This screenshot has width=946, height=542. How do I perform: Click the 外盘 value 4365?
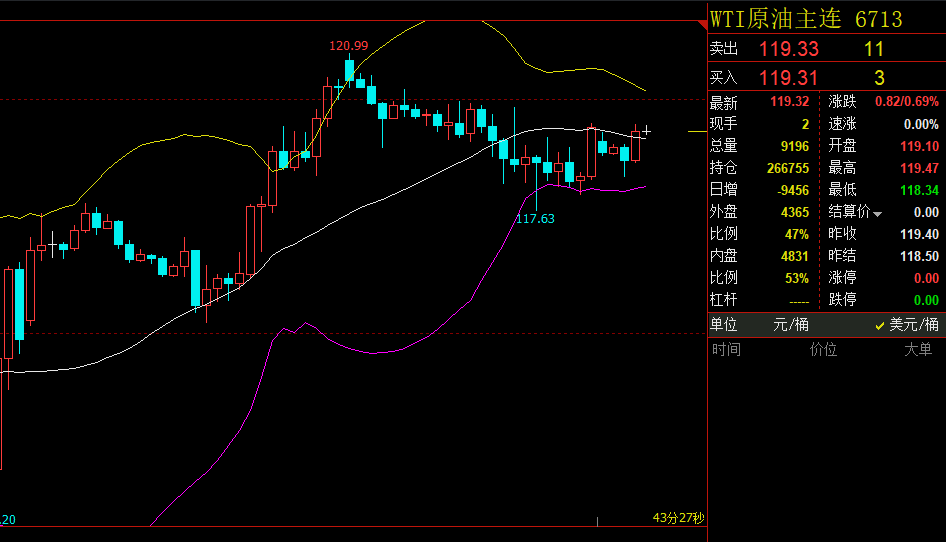[795, 212]
